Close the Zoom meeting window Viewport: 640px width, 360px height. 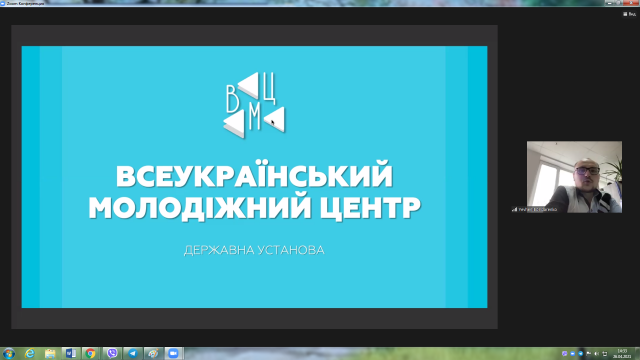631,3
